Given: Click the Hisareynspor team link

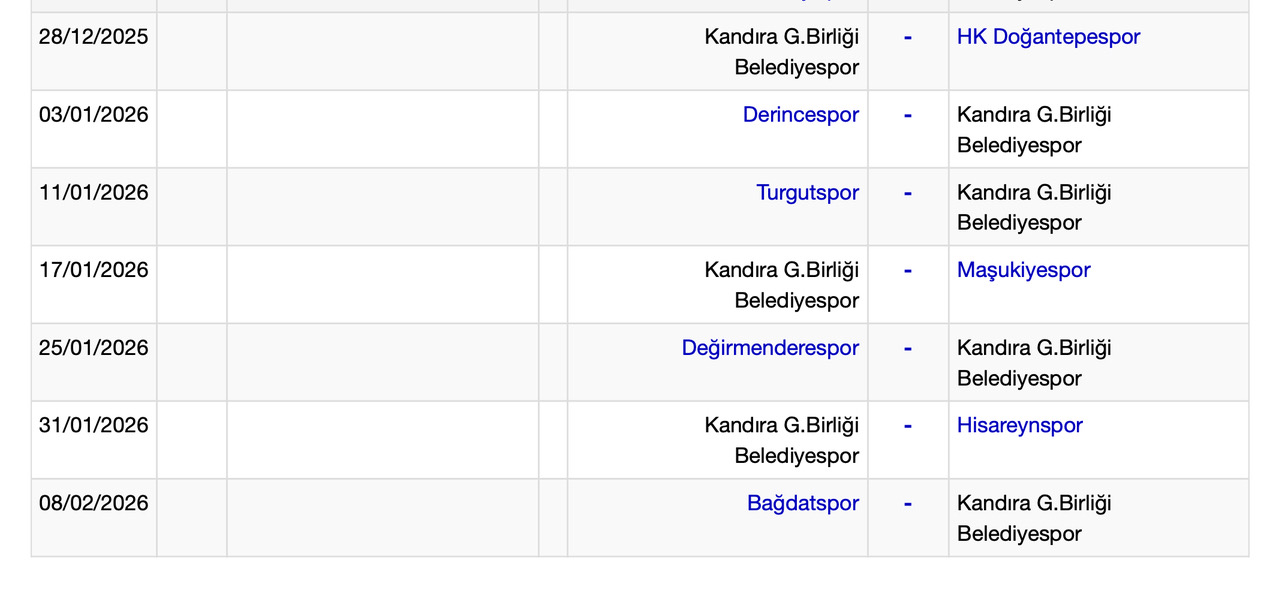Looking at the screenshot, I should click(x=1019, y=426).
